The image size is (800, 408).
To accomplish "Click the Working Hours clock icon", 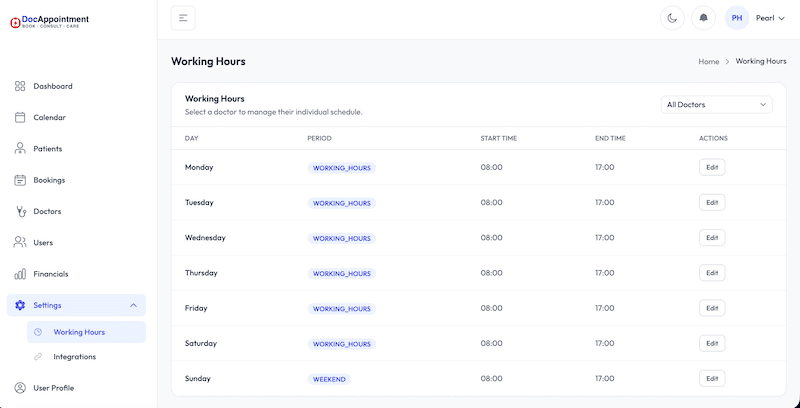I will [38, 332].
